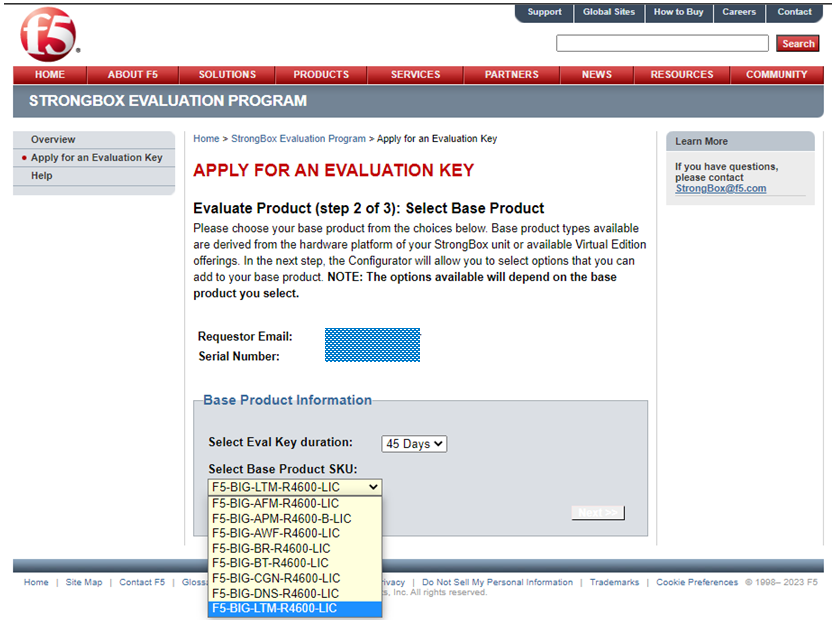The image size is (836, 620).
Task: Open SERVICES navigation item
Action: point(415,75)
